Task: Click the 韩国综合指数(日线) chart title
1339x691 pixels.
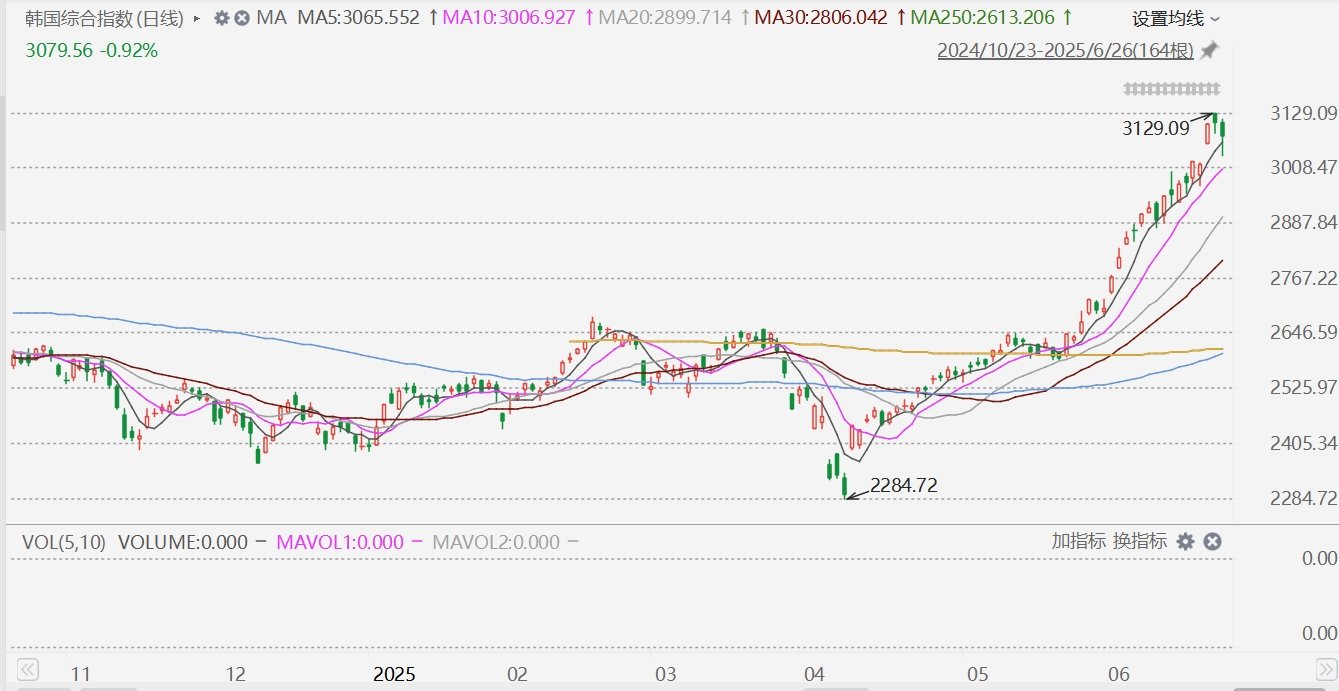Action: tap(105, 18)
